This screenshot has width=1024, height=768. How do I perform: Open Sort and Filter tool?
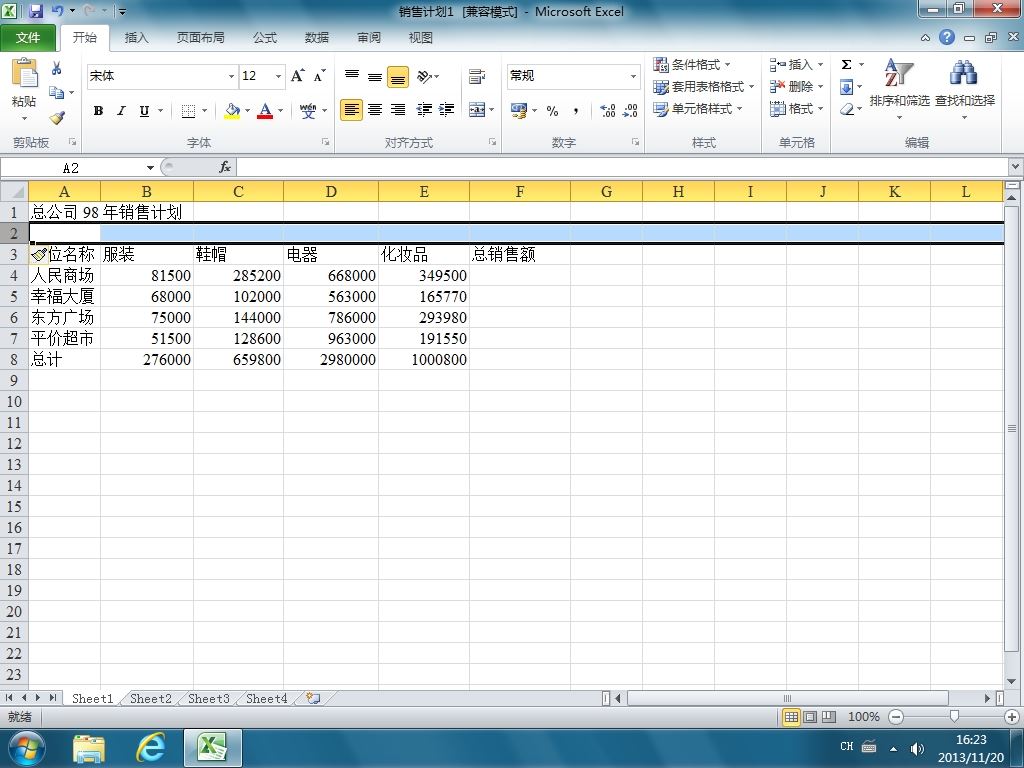[x=899, y=89]
